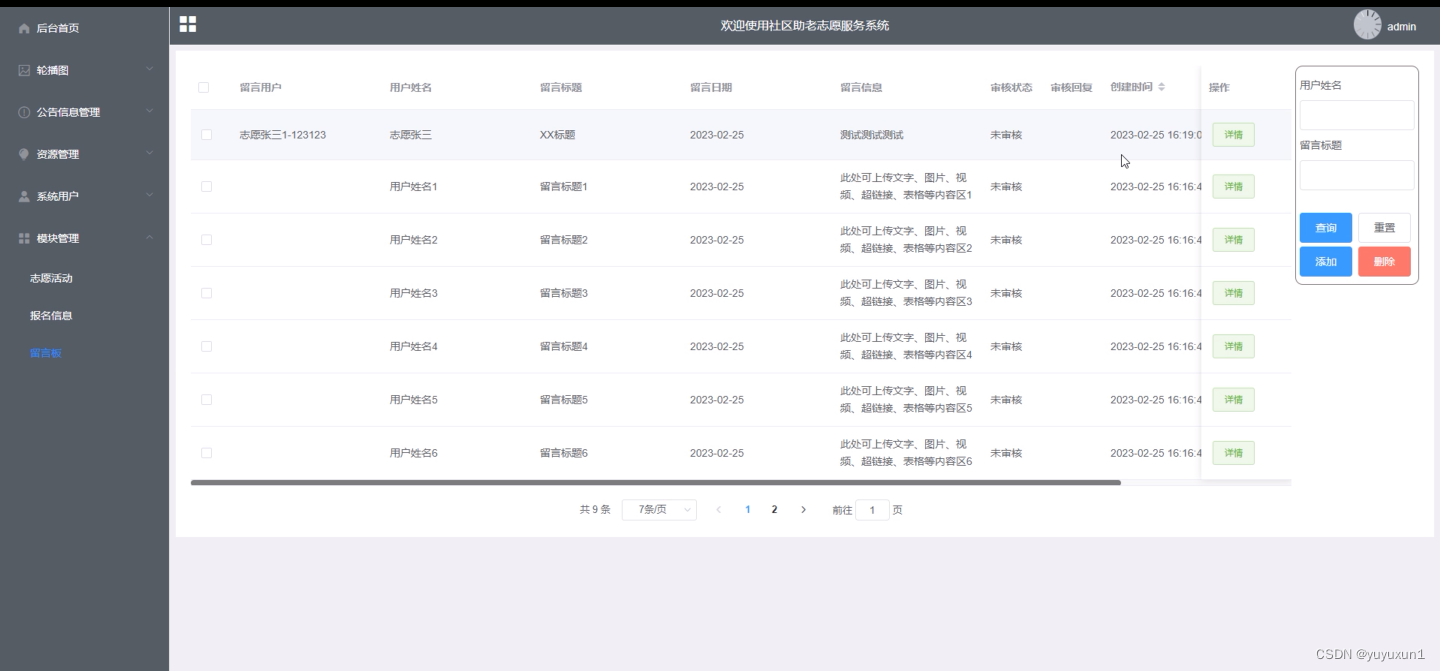Check the row for 用户姓名2
Screen dimensions: 1440x671
206,240
